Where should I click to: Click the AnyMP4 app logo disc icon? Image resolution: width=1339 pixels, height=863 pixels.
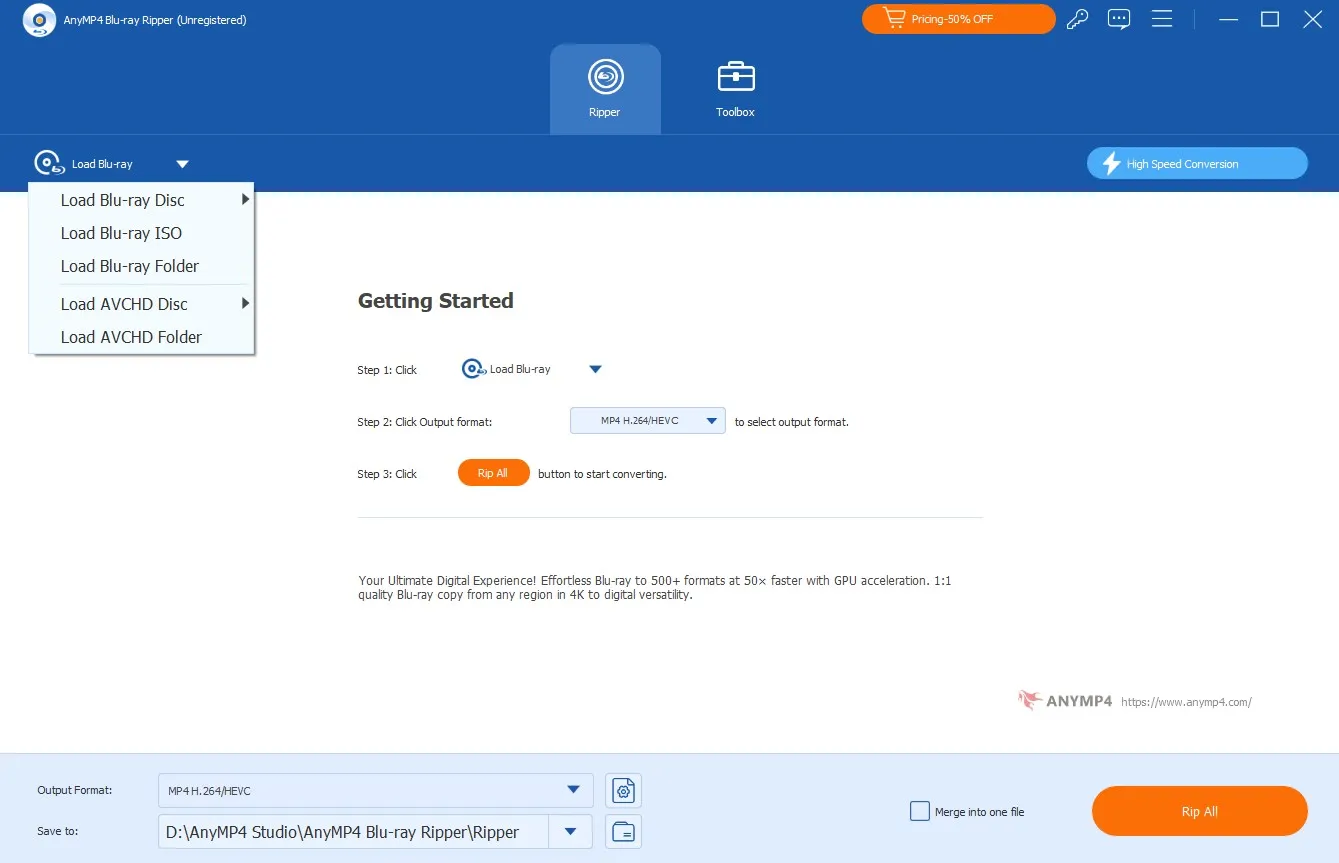coord(39,19)
